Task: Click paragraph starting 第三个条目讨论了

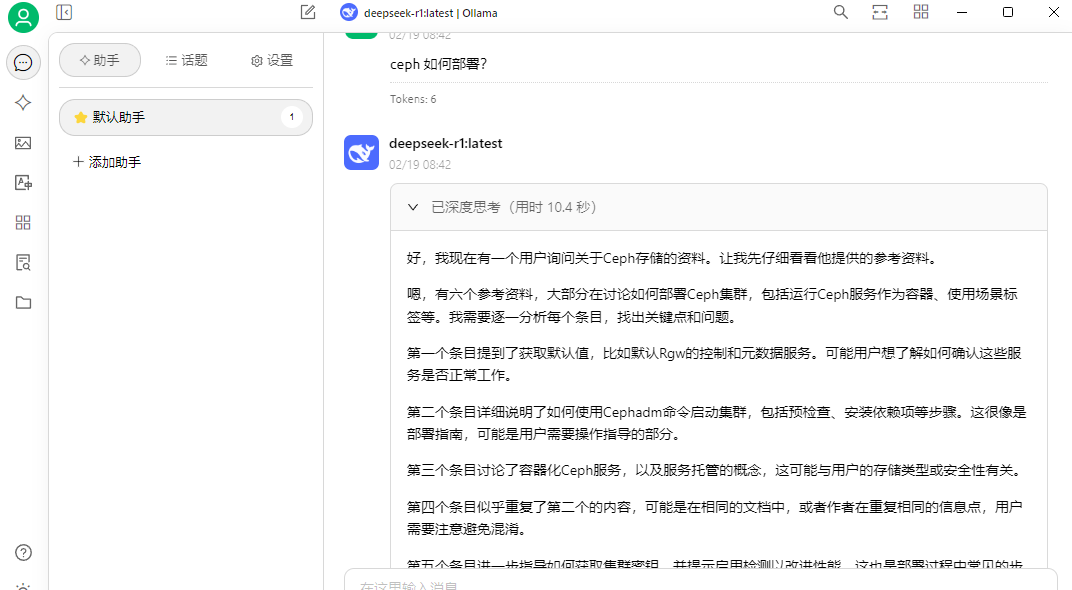Action: point(715,470)
